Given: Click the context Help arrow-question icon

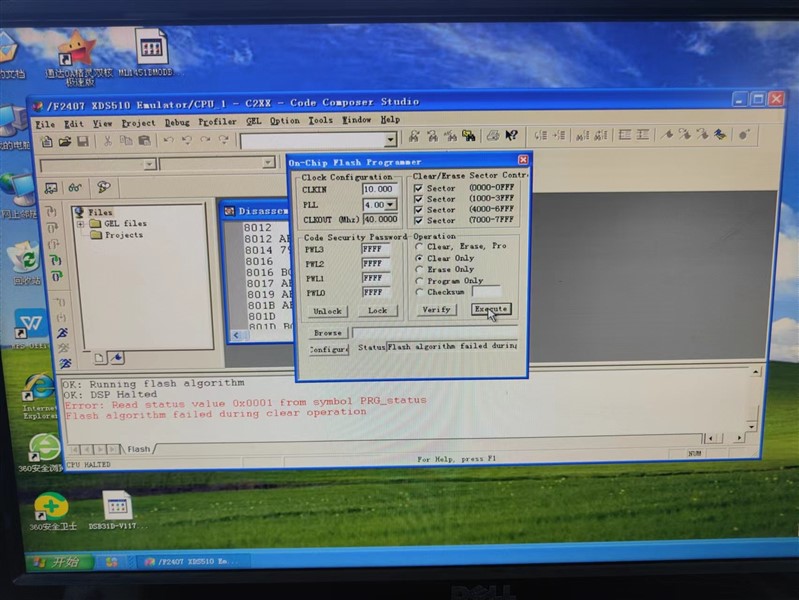Looking at the screenshot, I should tap(511, 135).
